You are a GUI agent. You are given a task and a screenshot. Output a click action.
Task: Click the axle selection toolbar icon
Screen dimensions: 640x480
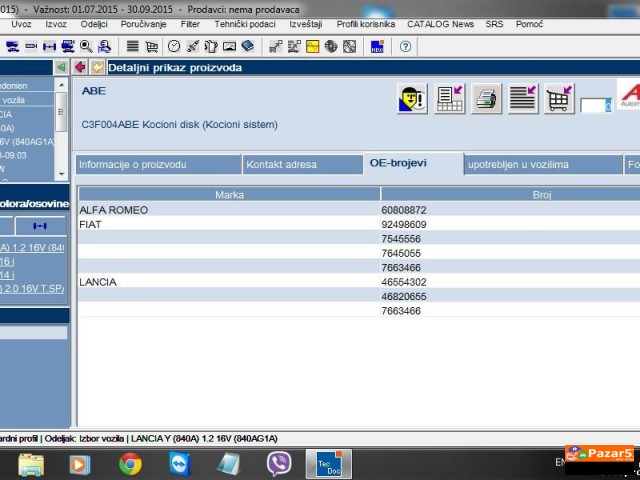pos(49,47)
